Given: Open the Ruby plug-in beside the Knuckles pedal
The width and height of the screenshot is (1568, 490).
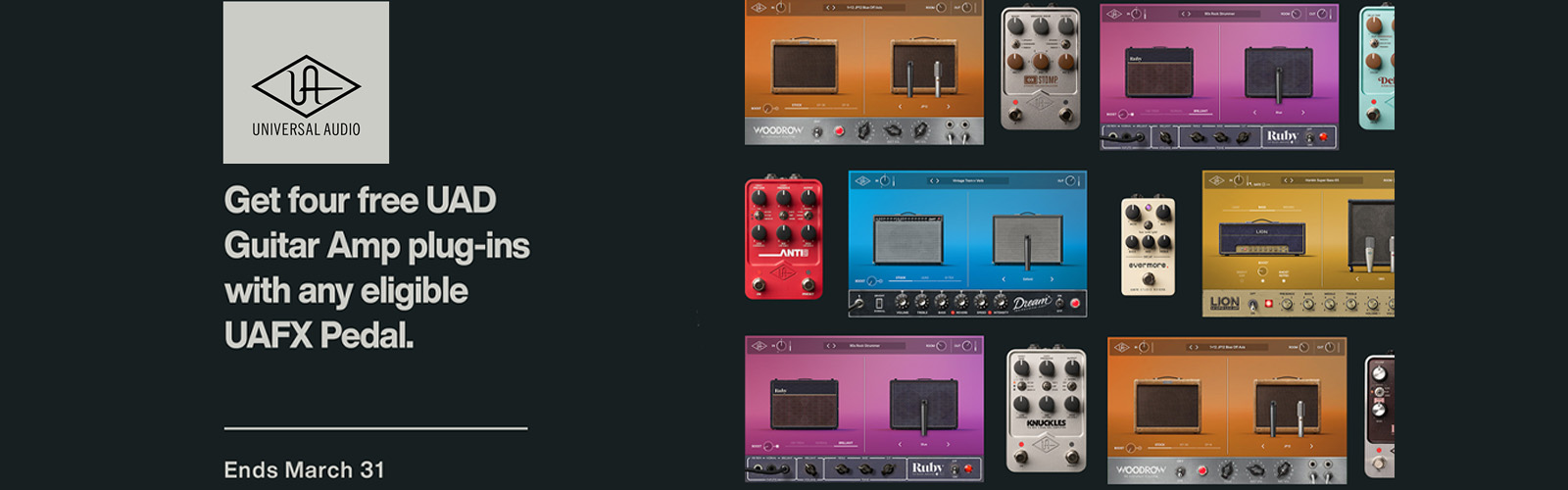Looking at the screenshot, I should (x=864, y=410).
